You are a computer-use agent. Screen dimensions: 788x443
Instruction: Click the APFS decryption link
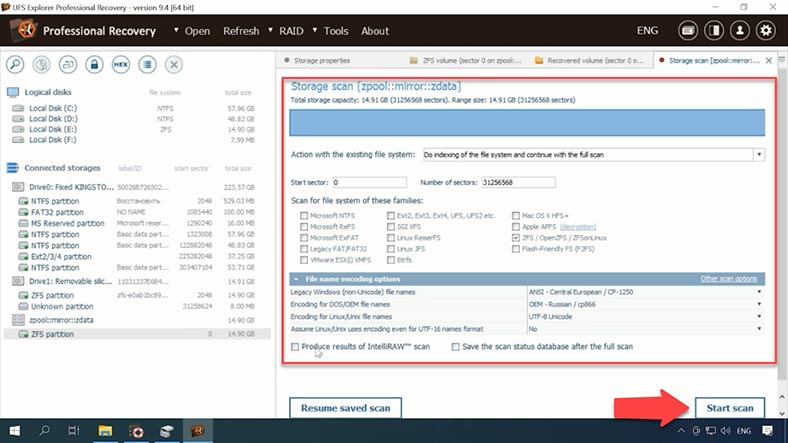[x=578, y=227]
